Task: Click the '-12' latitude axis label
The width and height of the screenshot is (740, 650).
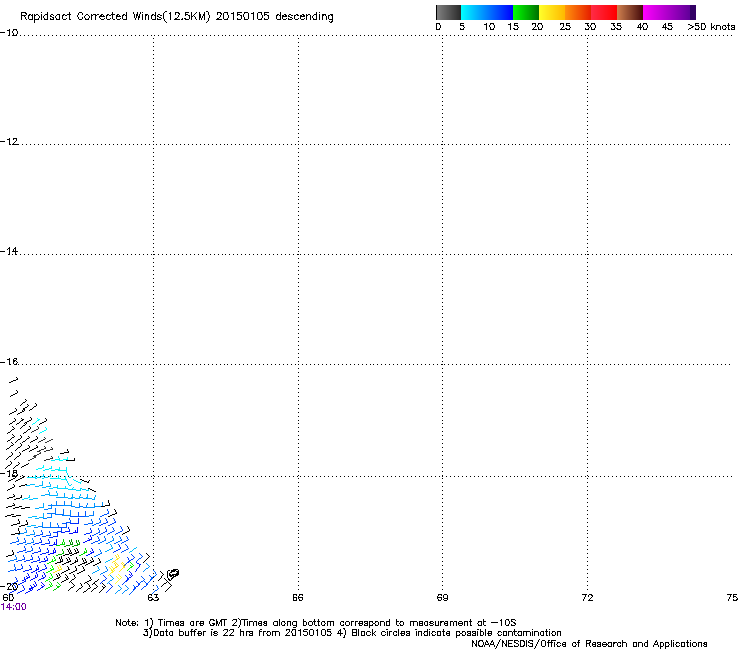Action: coord(9,142)
